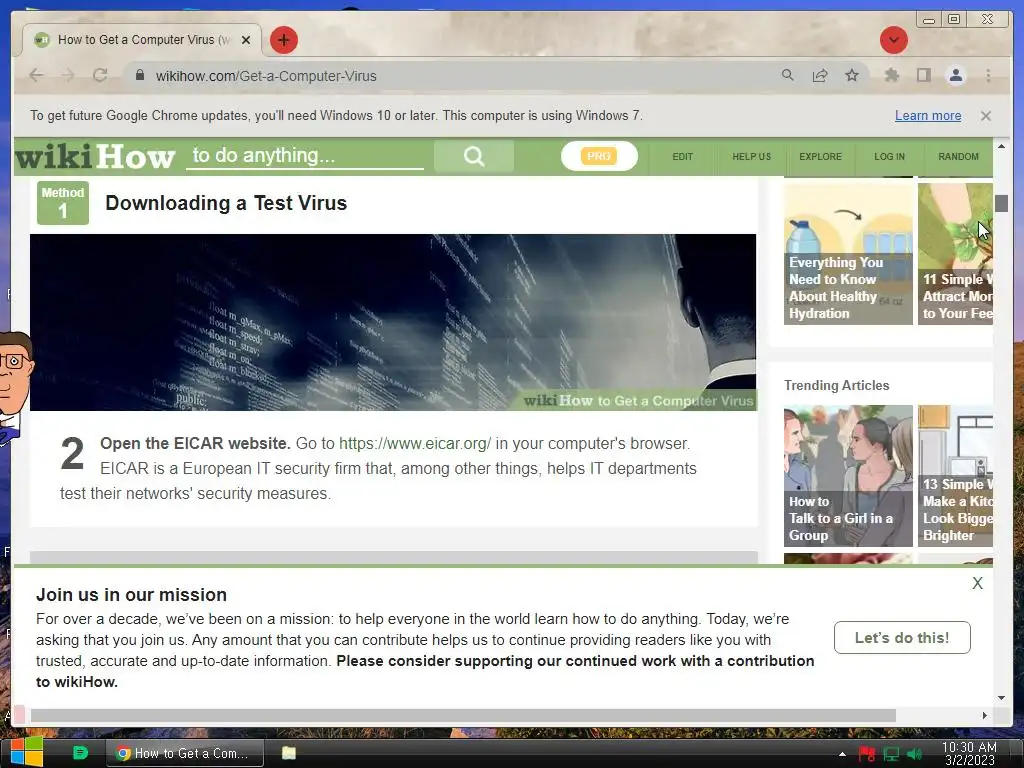Image resolution: width=1024 pixels, height=768 pixels.
Task: Open the Chrome extensions puzzle icon
Action: click(891, 76)
